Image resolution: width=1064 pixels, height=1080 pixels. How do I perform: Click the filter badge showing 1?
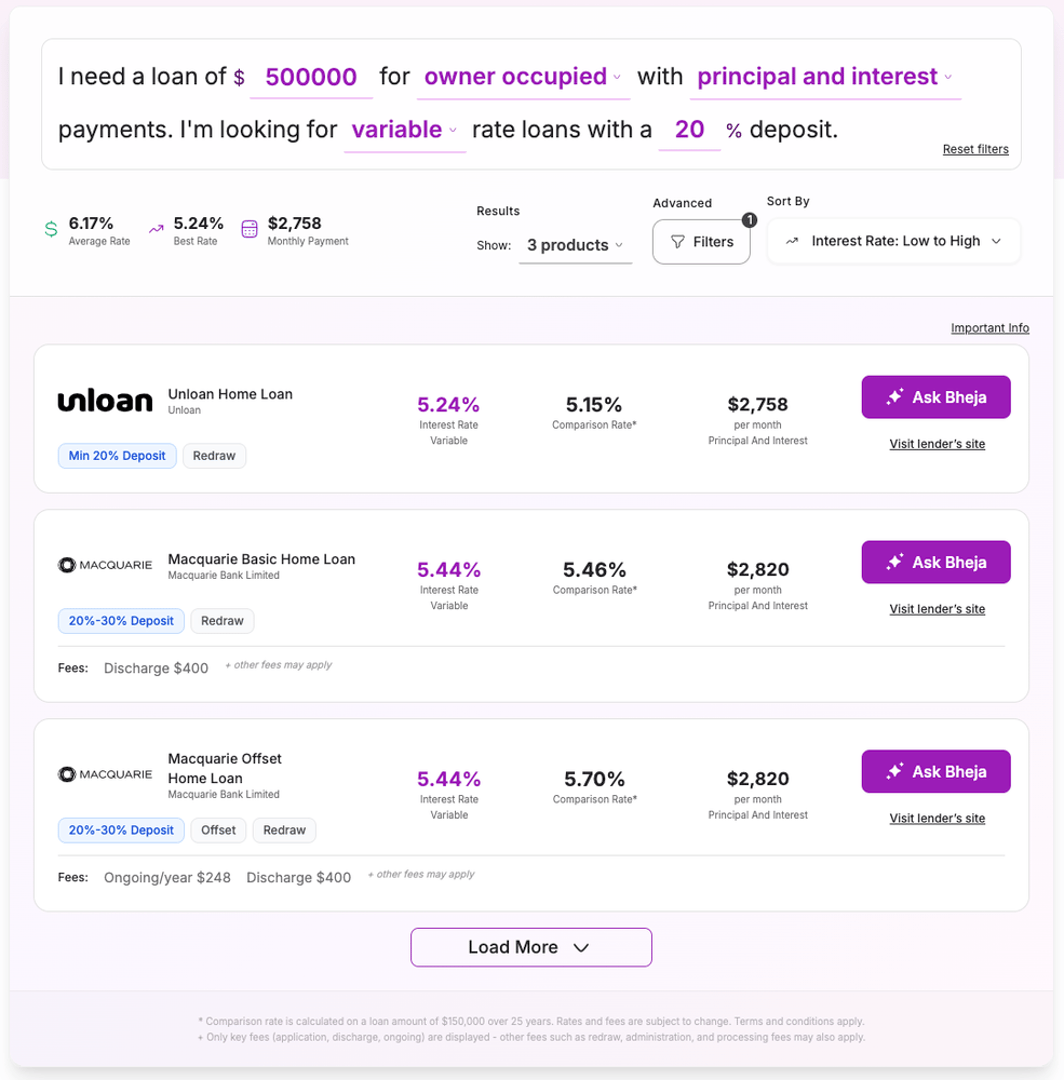click(749, 220)
